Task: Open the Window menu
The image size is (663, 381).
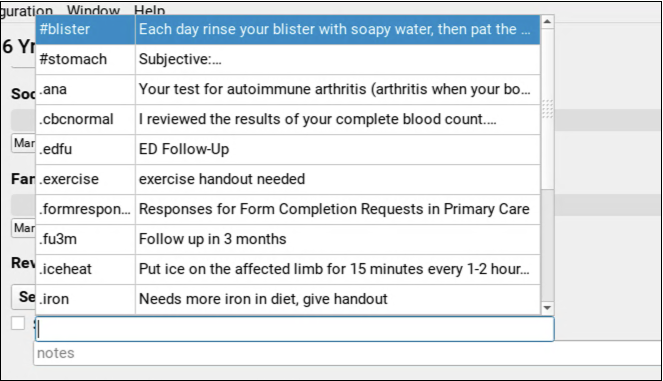Action: pos(93,10)
